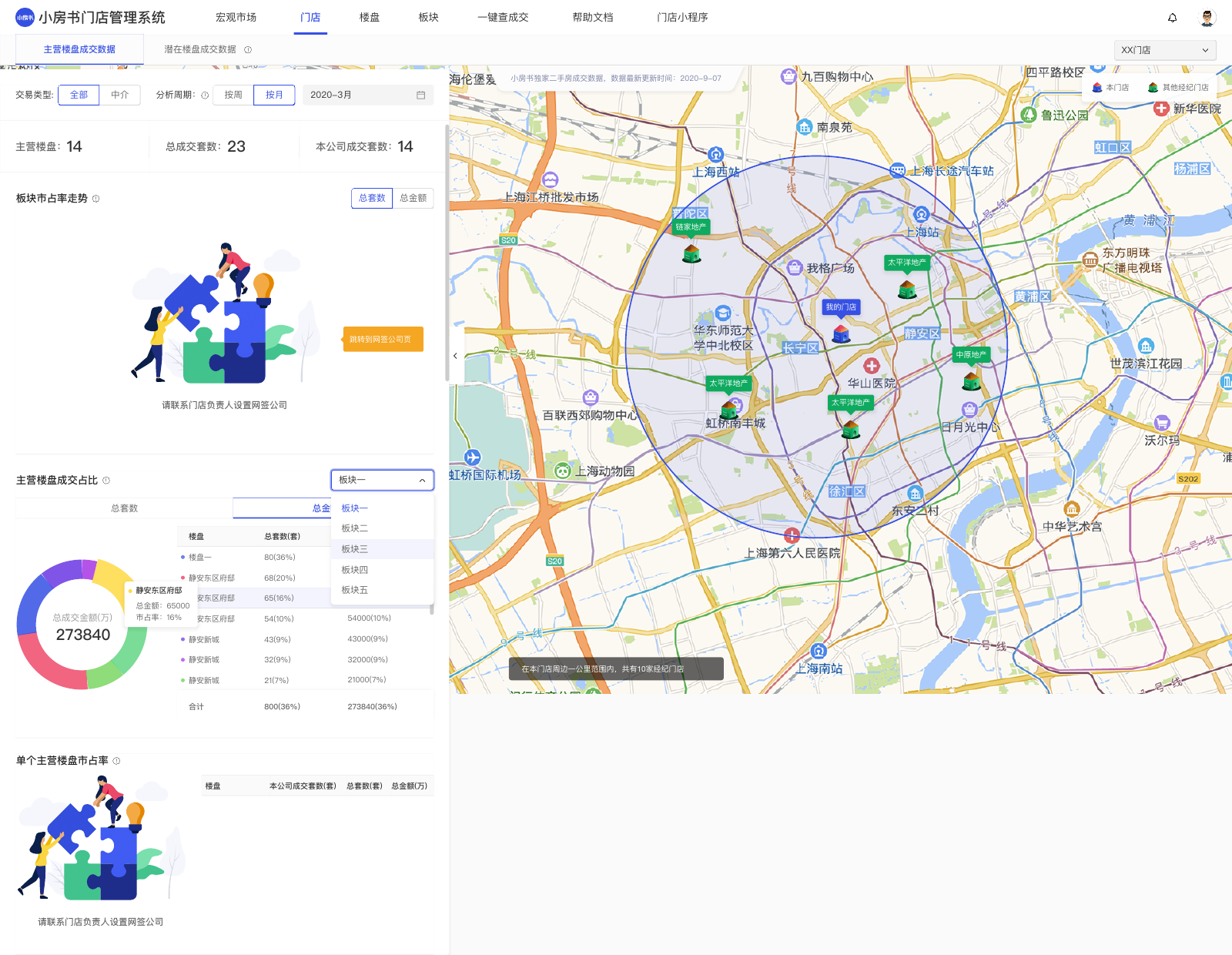1232x955 pixels.
Task: Switch to 潜在楼盘成交数据 tab
Action: pyautogui.click(x=200, y=49)
